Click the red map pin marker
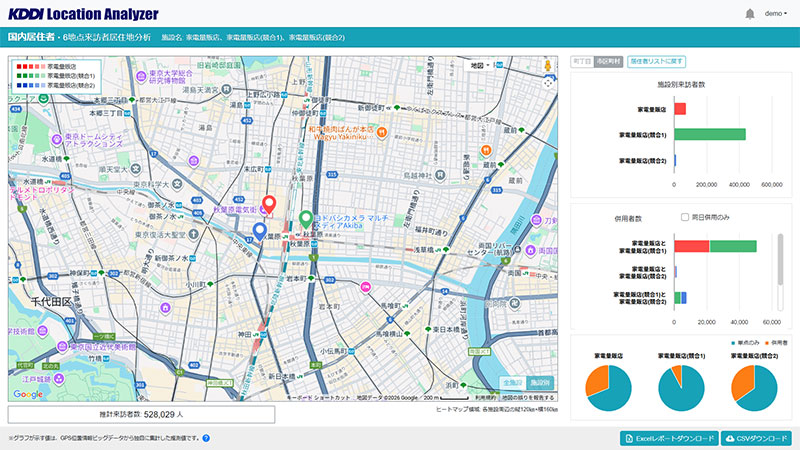The height and width of the screenshot is (450, 800). (268, 205)
